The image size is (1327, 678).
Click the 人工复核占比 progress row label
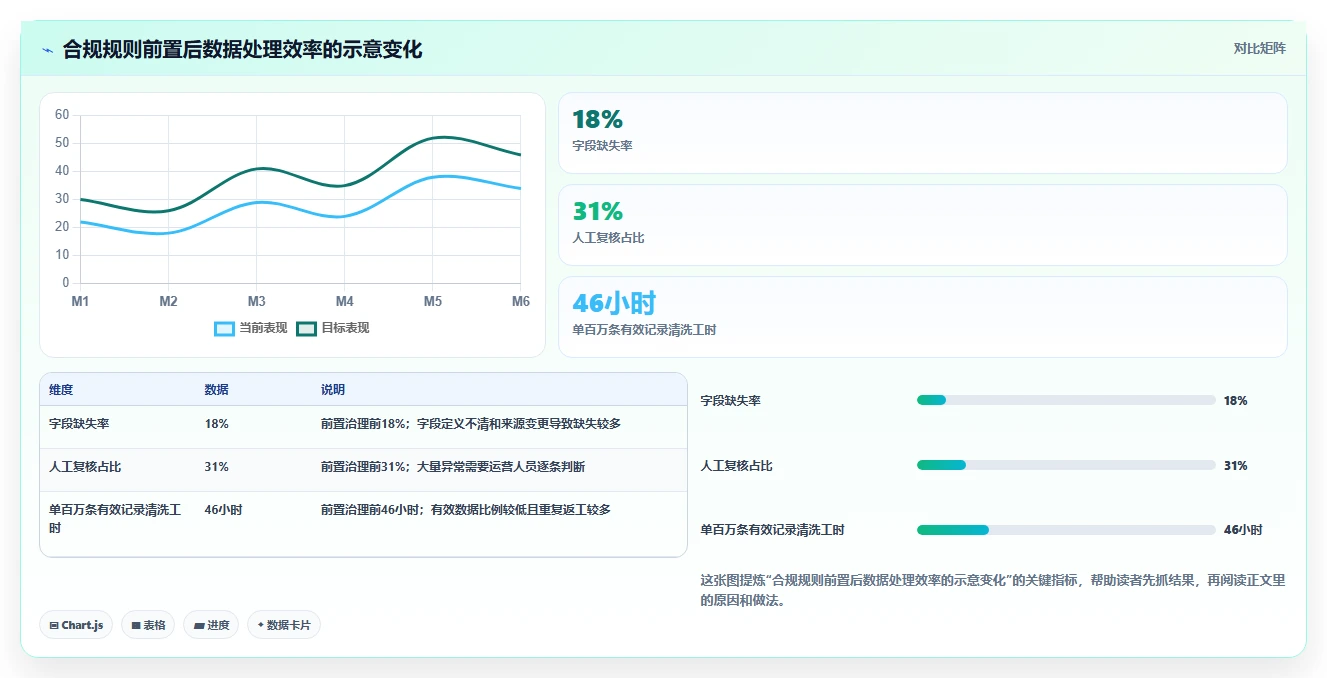coord(737,466)
